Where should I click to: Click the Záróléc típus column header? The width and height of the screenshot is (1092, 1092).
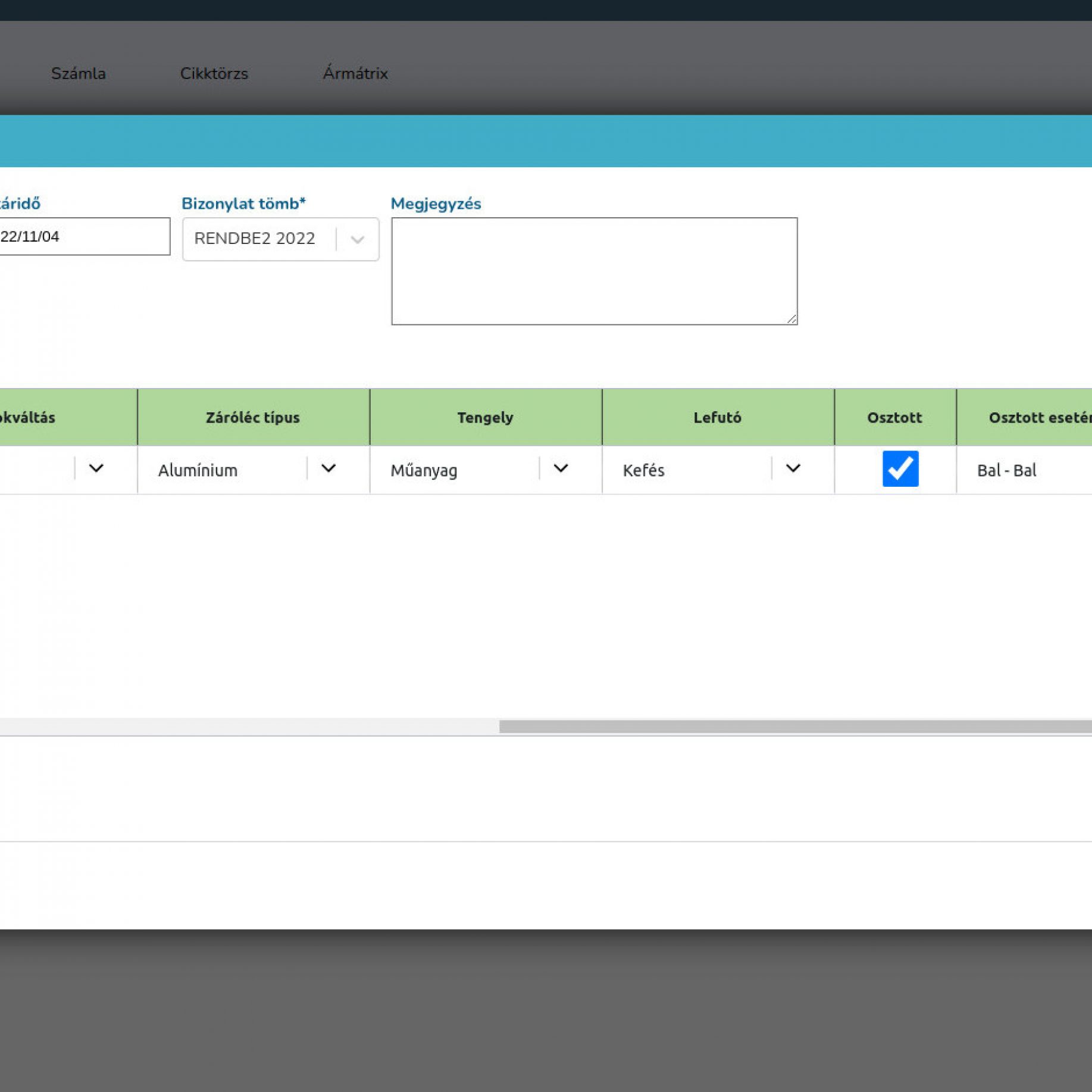click(x=253, y=417)
